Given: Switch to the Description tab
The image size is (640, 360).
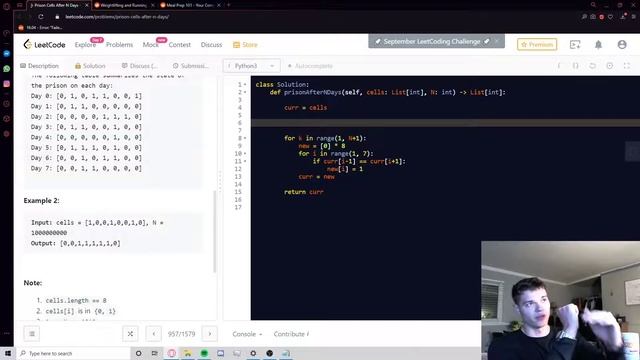Looking at the screenshot, I should pos(40,66).
